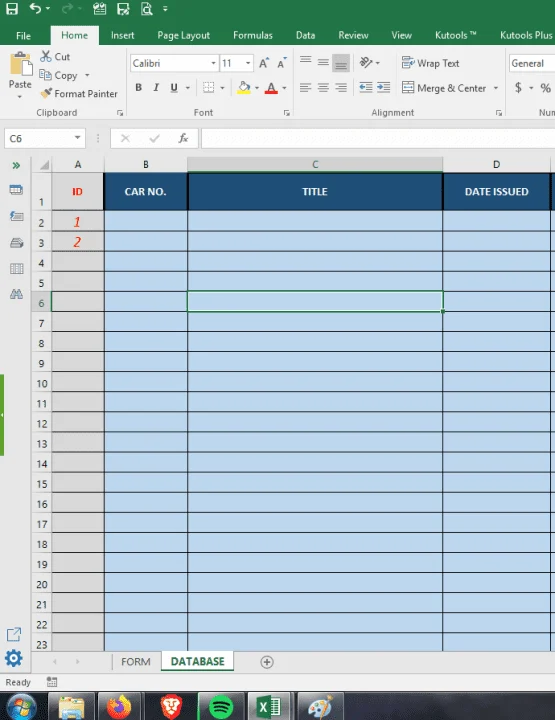Expand navigation pane double chevron
Screen dimensions: 555x720
pyautogui.click(x=16, y=165)
